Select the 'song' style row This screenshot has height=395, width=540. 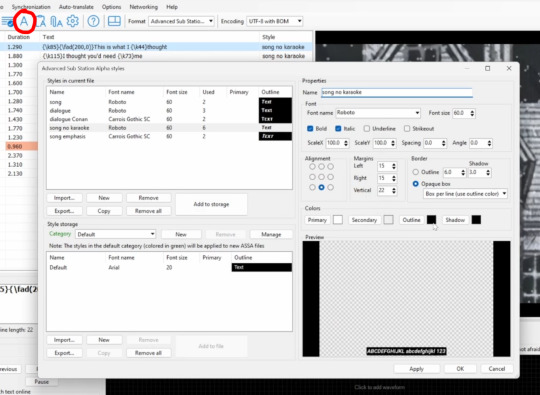(x=169, y=102)
